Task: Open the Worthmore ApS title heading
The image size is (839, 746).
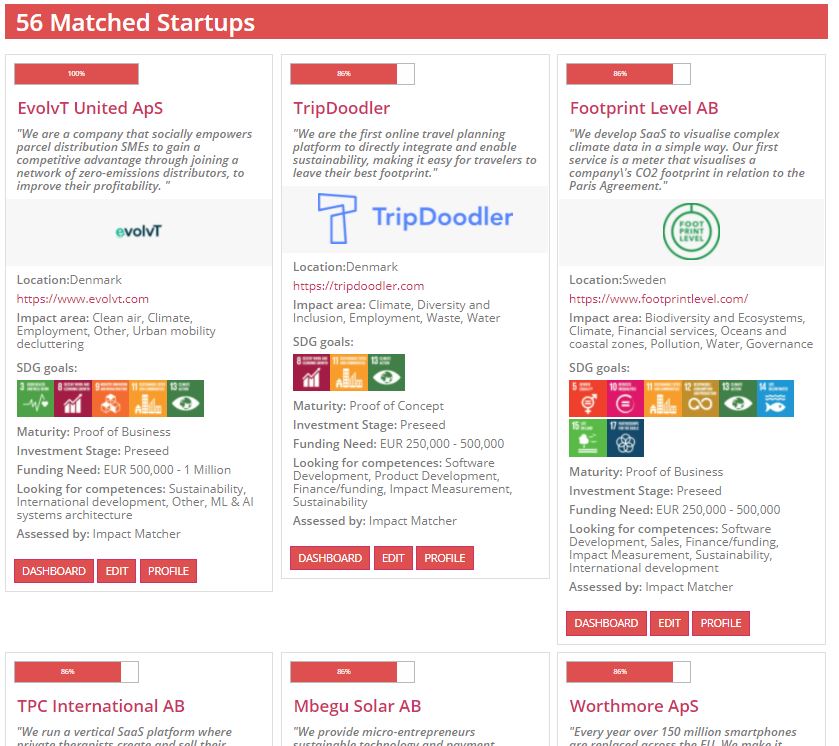Action: coord(634,706)
